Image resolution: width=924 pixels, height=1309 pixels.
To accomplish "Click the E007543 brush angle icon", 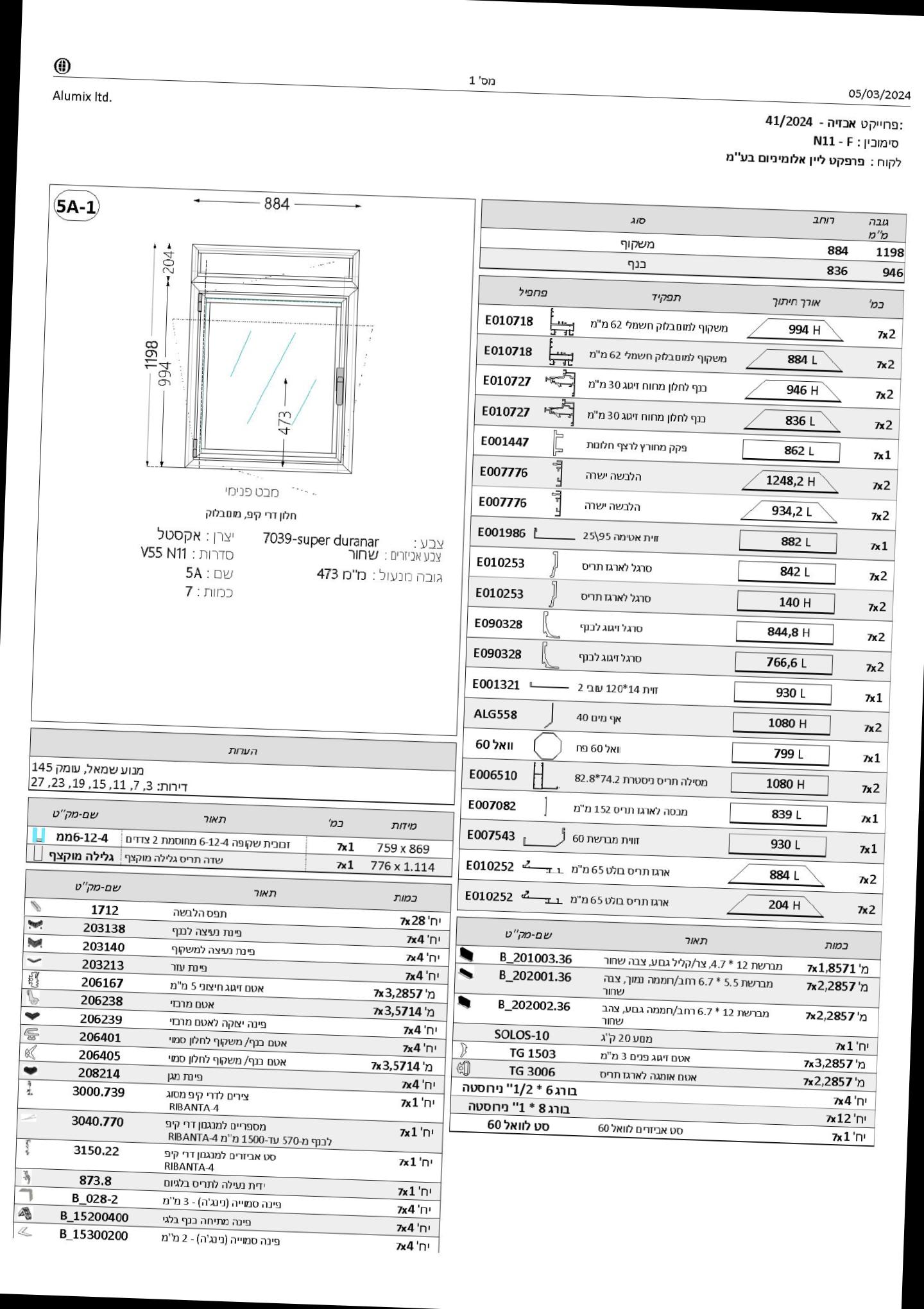I will point(544,837).
